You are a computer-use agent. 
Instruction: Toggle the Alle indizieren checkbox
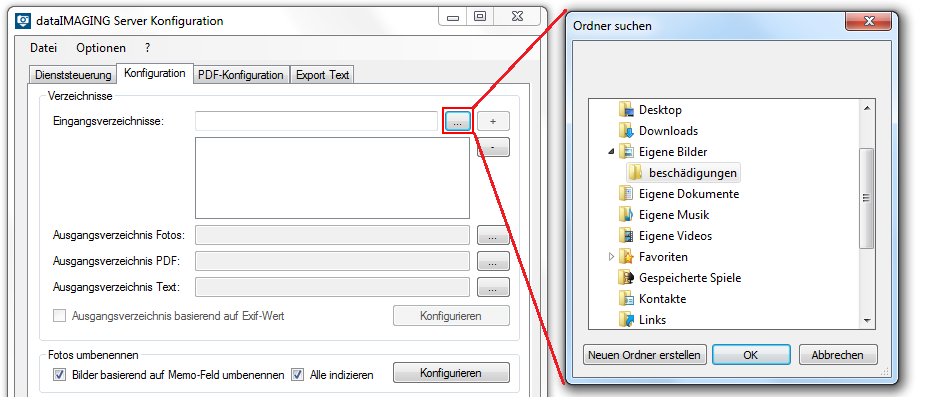[297, 375]
